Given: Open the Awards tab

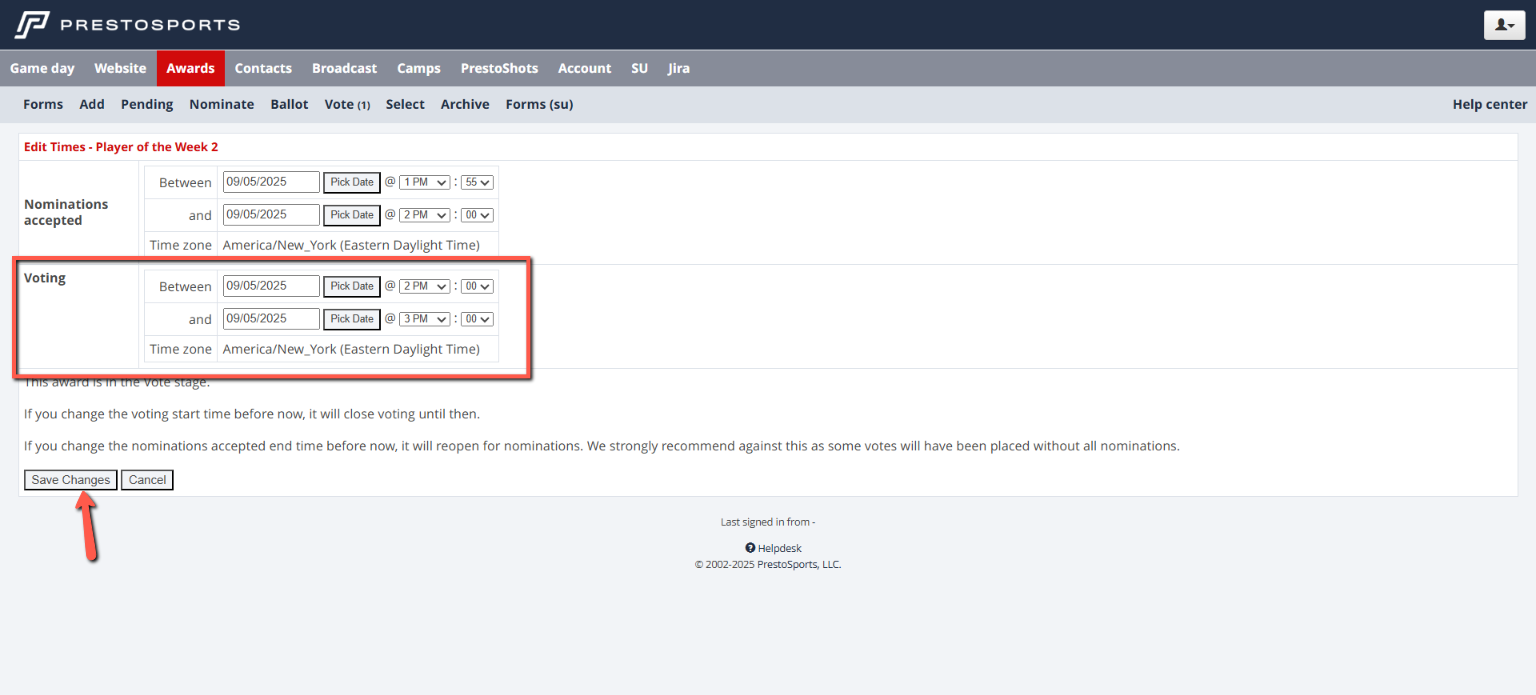Looking at the screenshot, I should click(190, 68).
